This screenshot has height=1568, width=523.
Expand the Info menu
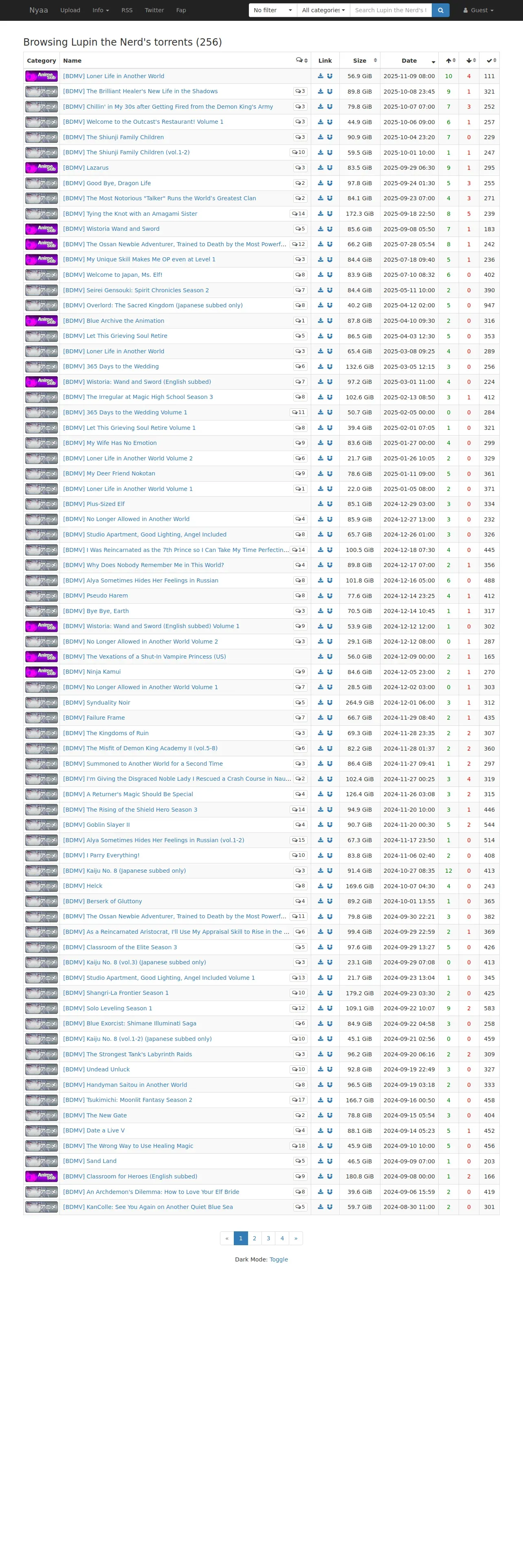click(x=101, y=10)
